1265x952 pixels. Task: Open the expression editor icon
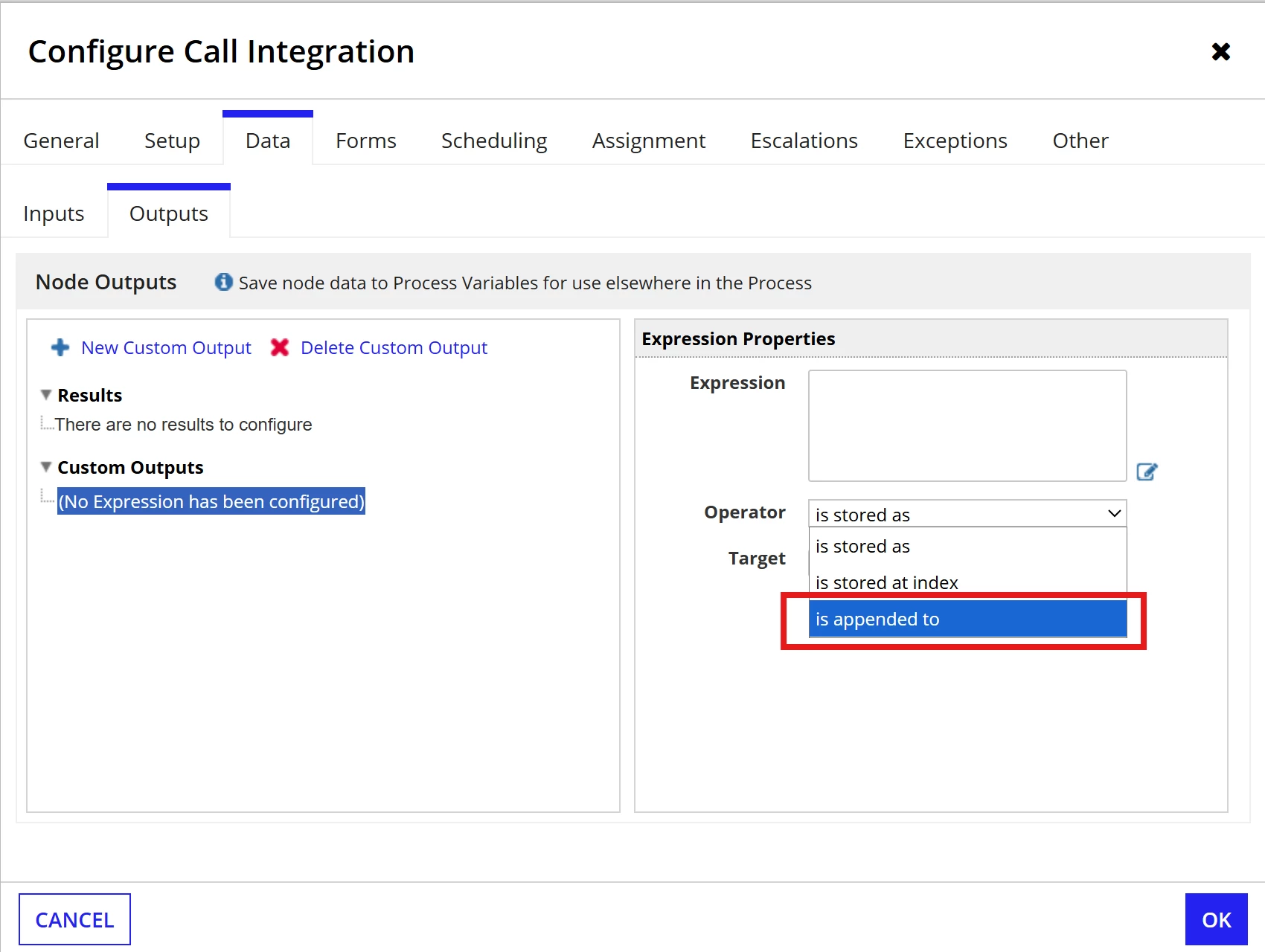(1147, 472)
